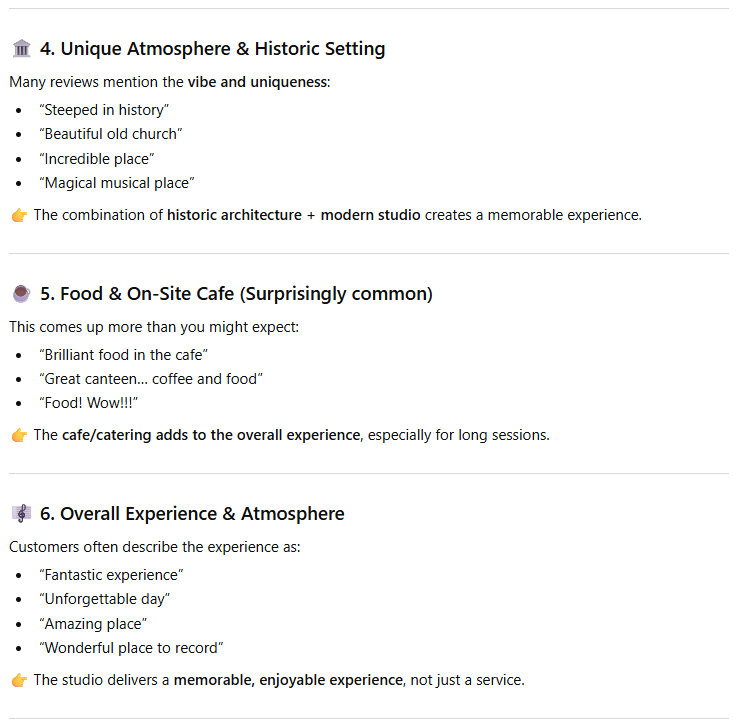
Task: Click the 'Food! Wow!!!' bullet item
Action: [88, 403]
